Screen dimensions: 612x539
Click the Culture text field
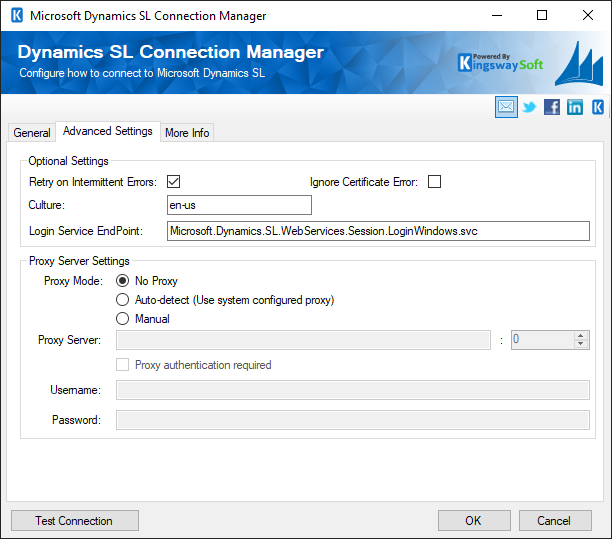[239, 205]
